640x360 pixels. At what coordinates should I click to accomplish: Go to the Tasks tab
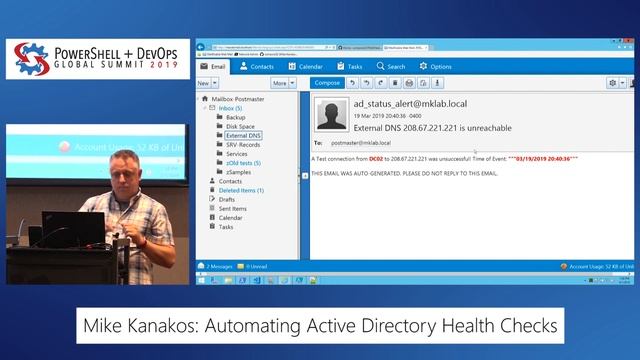[x=350, y=67]
